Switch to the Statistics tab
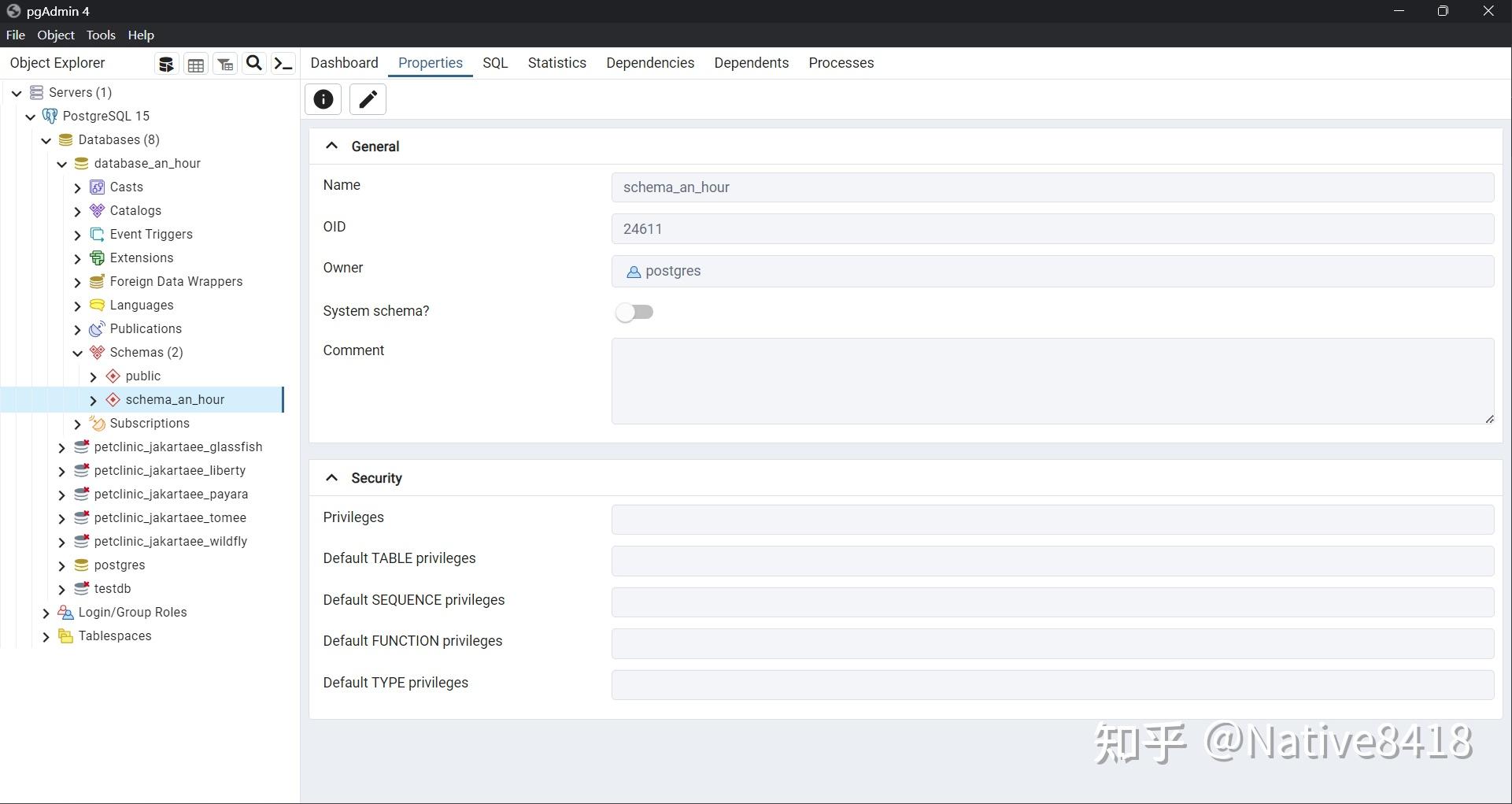The width and height of the screenshot is (1512, 804). [x=556, y=63]
